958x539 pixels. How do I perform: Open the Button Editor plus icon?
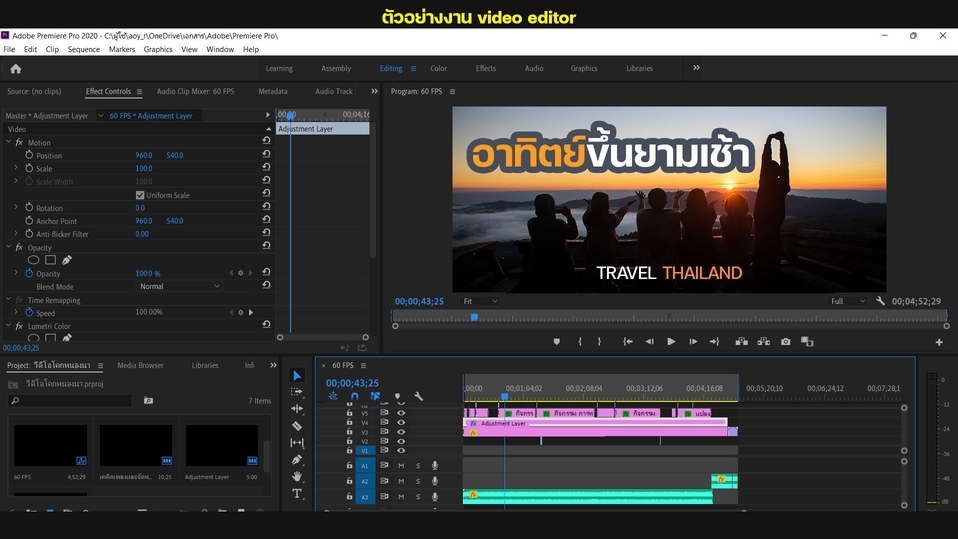tap(939, 342)
